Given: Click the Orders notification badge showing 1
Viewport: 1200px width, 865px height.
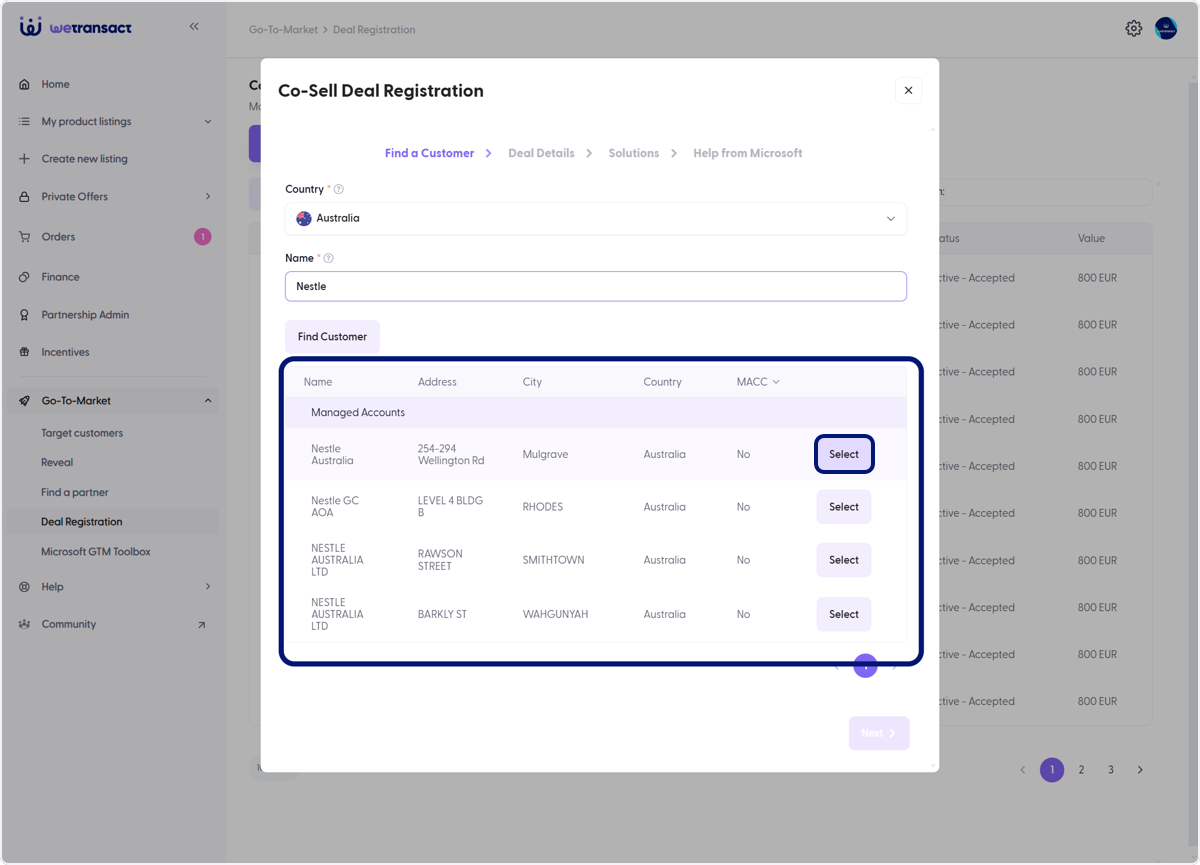Looking at the screenshot, I should [x=203, y=237].
